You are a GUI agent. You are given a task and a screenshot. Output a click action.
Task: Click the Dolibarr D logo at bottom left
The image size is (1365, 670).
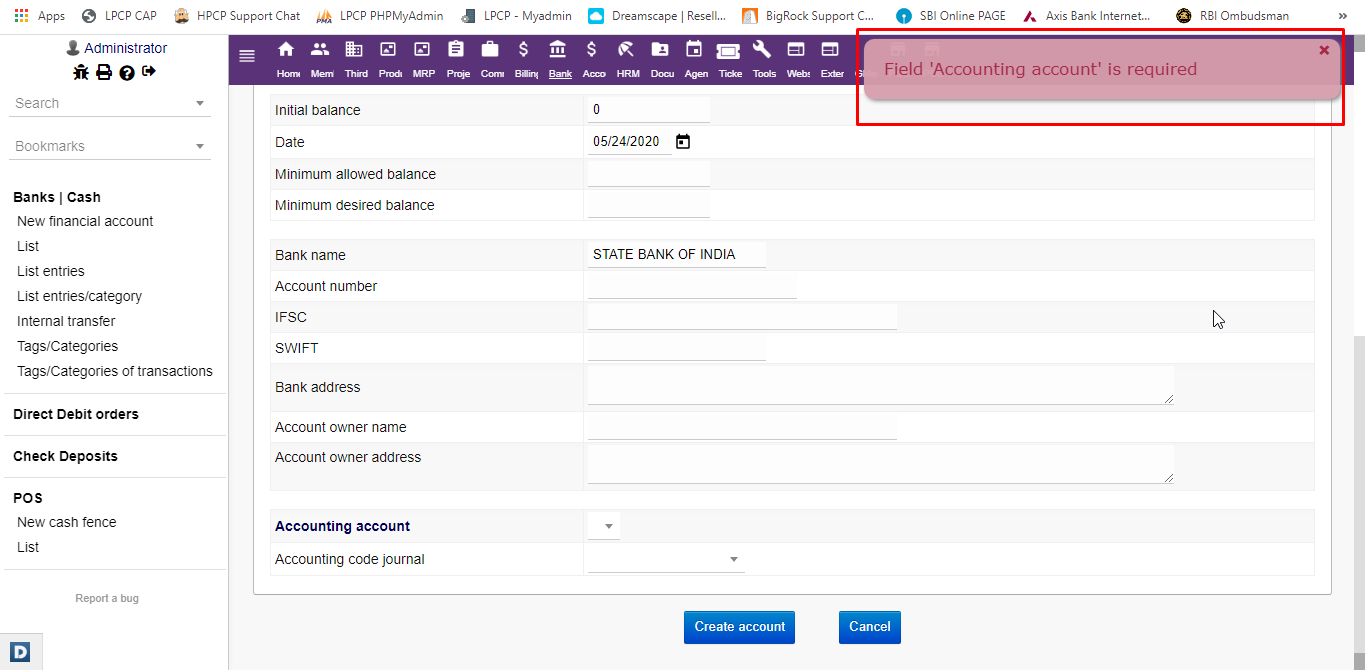tap(21, 651)
